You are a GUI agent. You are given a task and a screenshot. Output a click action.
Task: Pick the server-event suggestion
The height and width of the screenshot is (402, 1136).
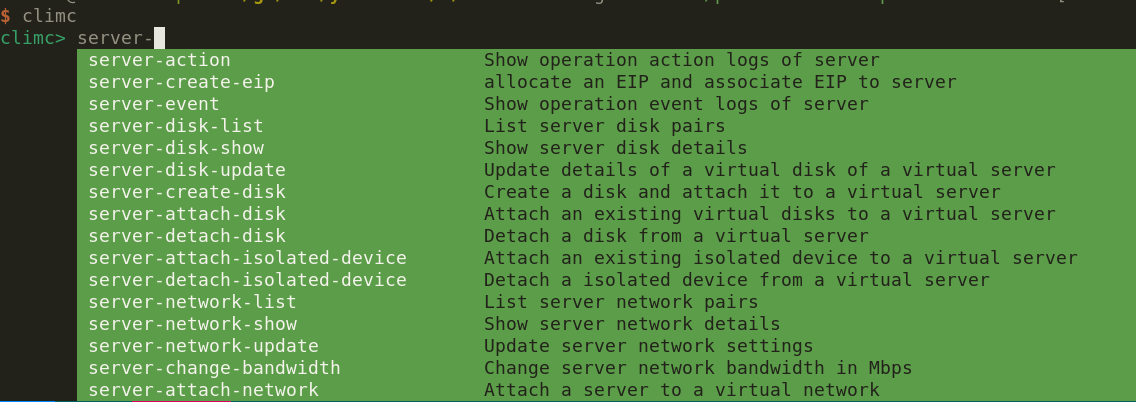pos(154,104)
